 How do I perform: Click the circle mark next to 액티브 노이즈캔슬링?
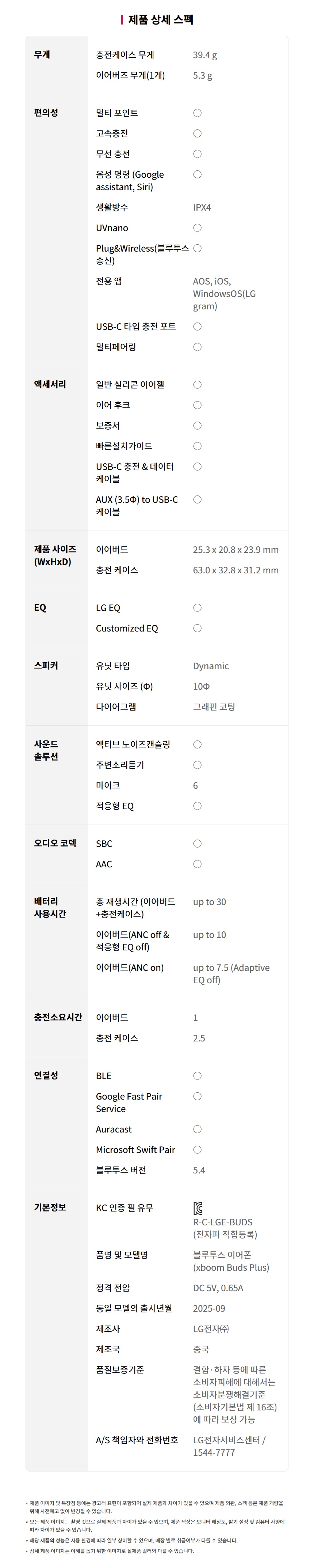198,745
